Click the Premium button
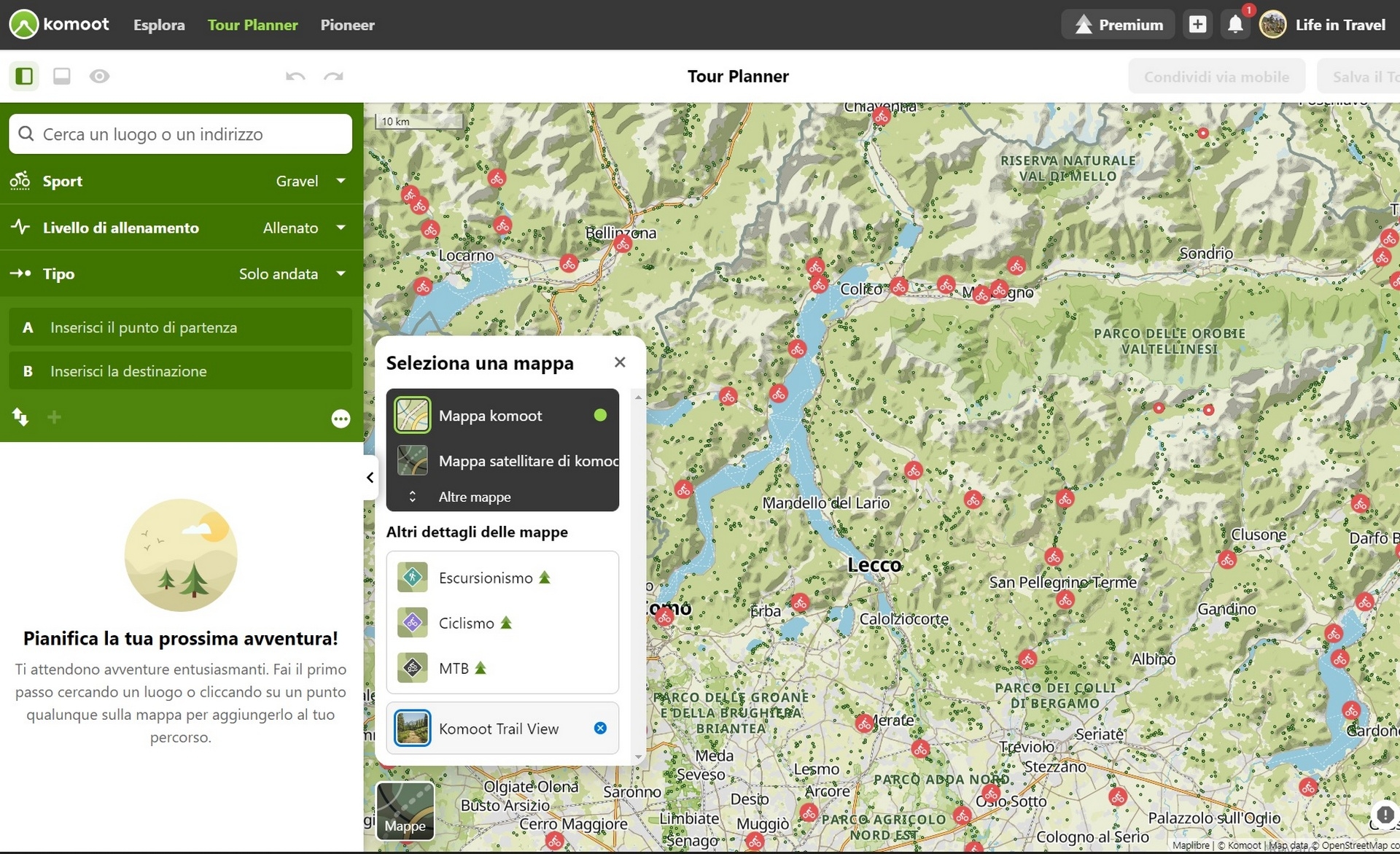This screenshot has height=854, width=1400. 1118,25
